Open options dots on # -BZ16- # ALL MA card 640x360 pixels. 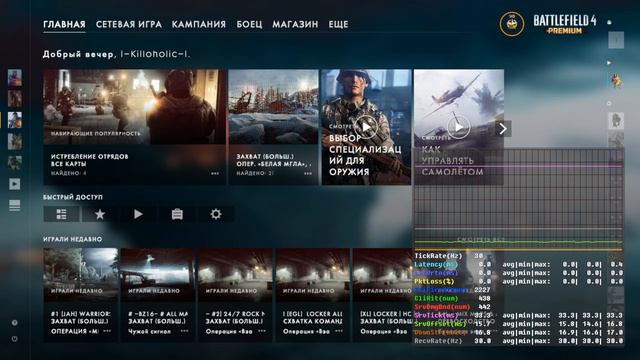(184, 331)
